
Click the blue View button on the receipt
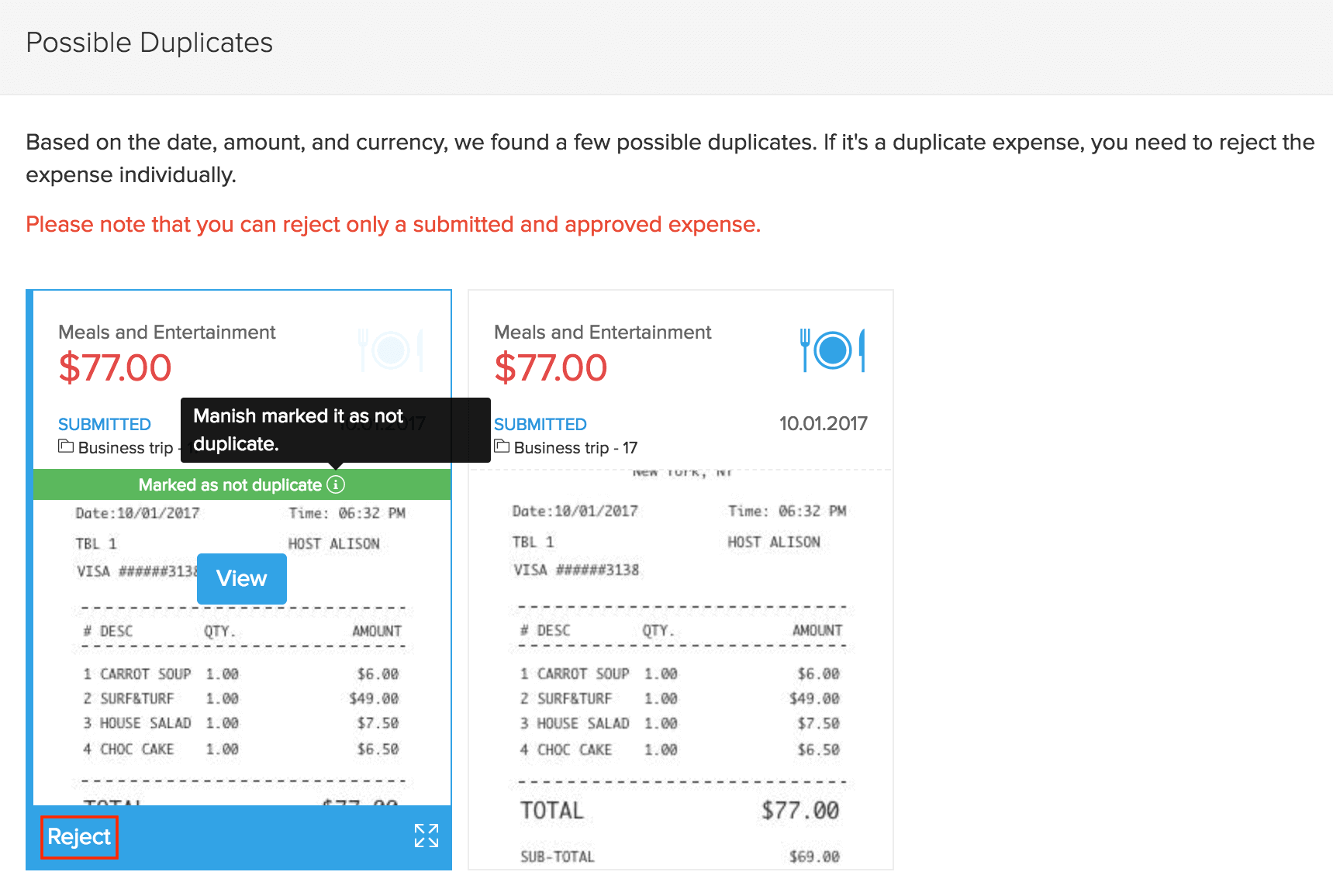tap(241, 578)
